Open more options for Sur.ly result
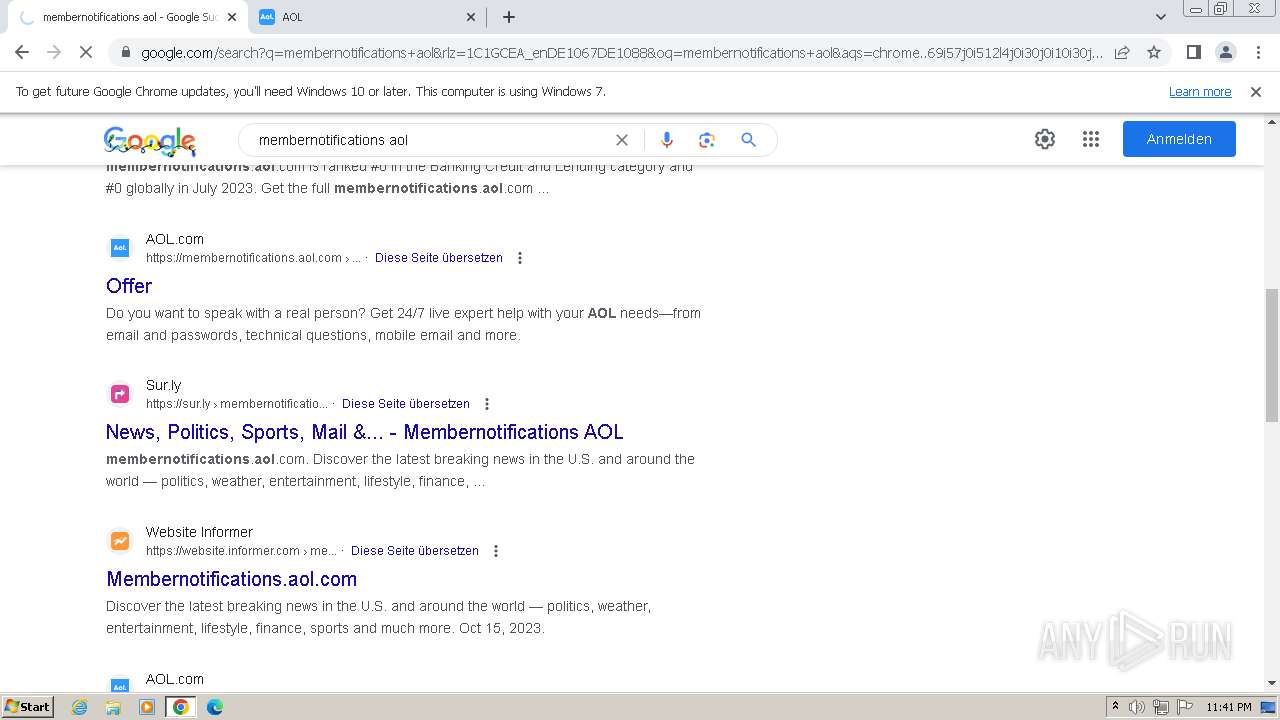This screenshot has width=1280, height=720. coord(487,404)
